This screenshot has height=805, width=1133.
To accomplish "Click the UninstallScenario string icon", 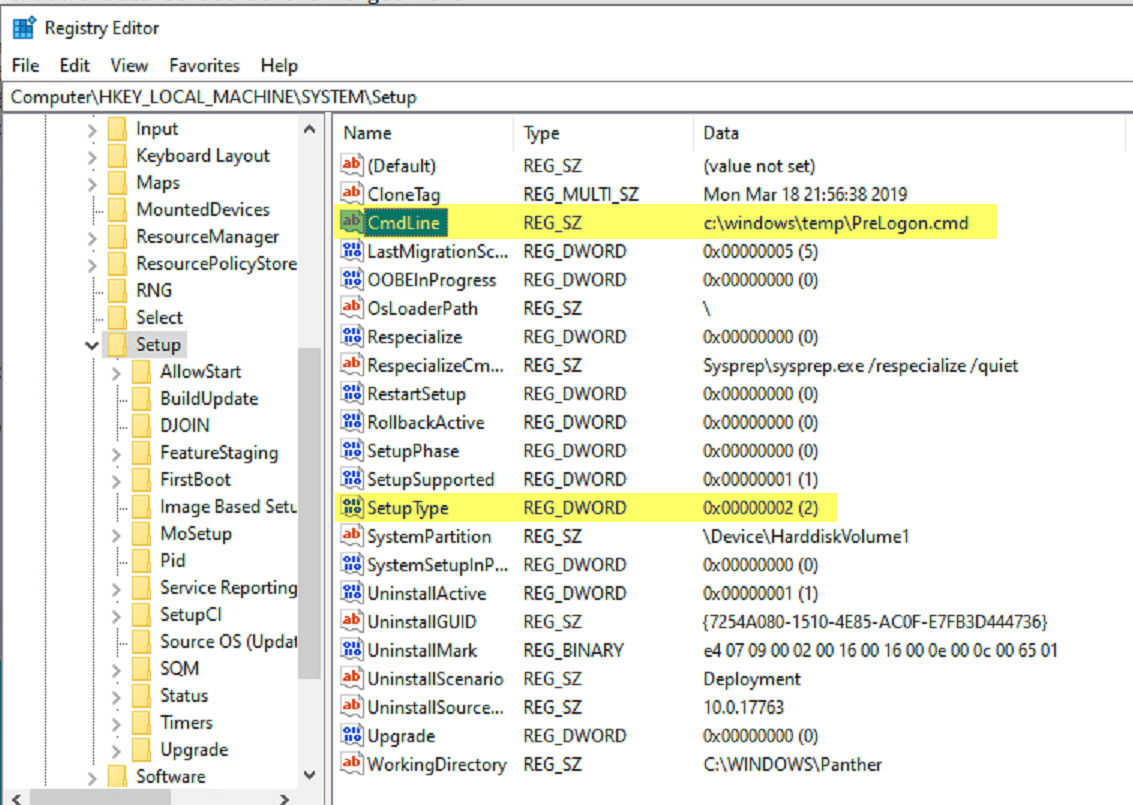I will pyautogui.click(x=352, y=679).
